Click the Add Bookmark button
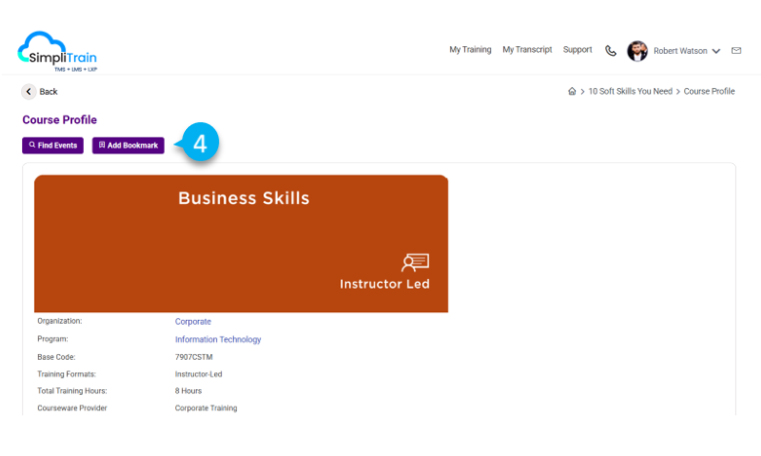Image resolution: width=761 pixels, height=456 pixels. point(128,145)
